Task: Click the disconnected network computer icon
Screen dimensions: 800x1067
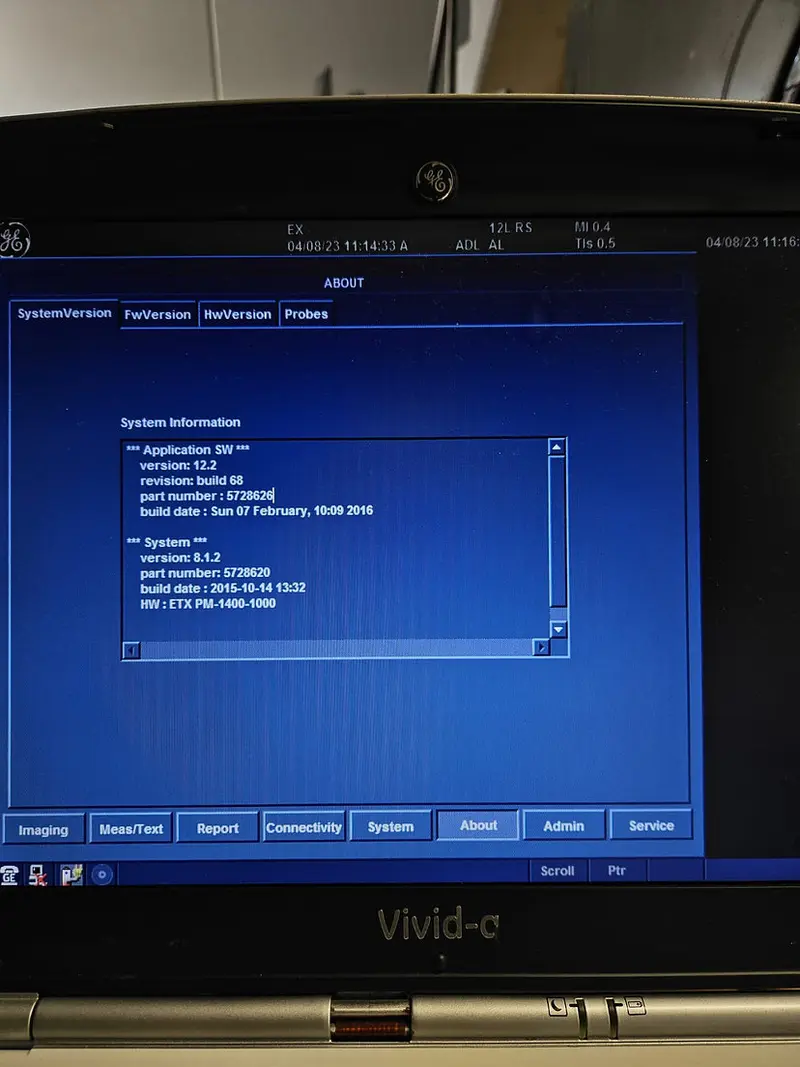Action: pyautogui.click(x=37, y=874)
